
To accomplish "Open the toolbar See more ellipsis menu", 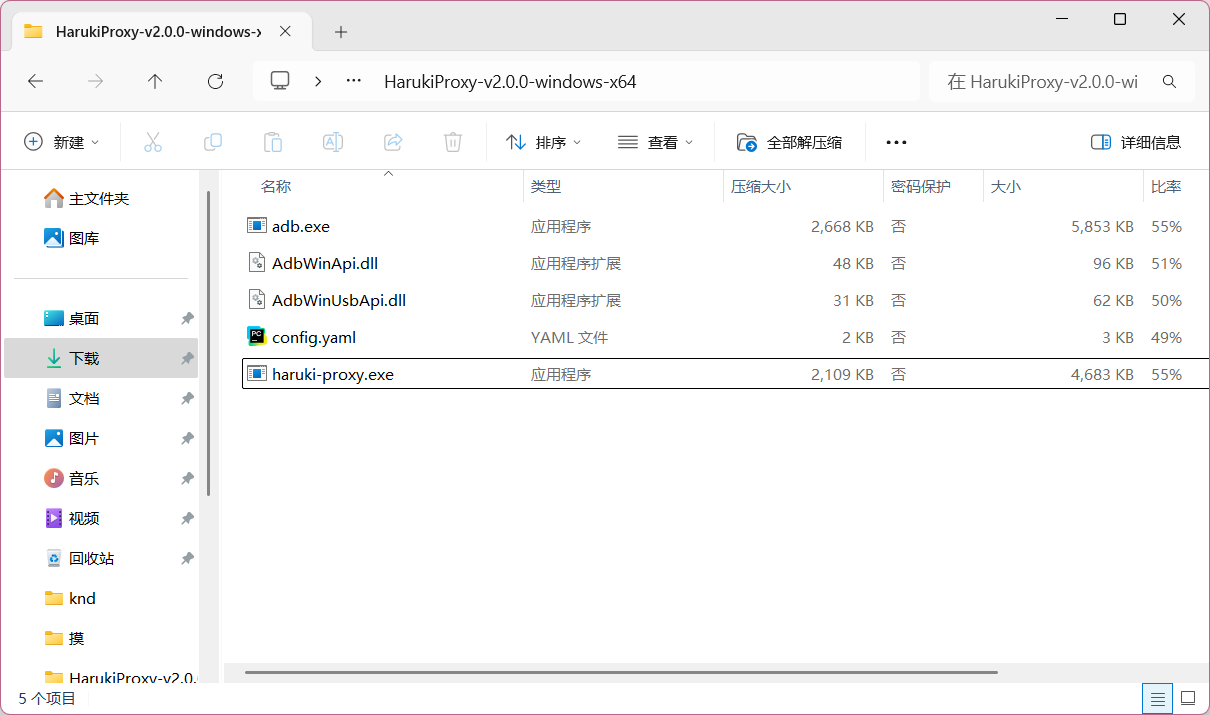I will [896, 142].
